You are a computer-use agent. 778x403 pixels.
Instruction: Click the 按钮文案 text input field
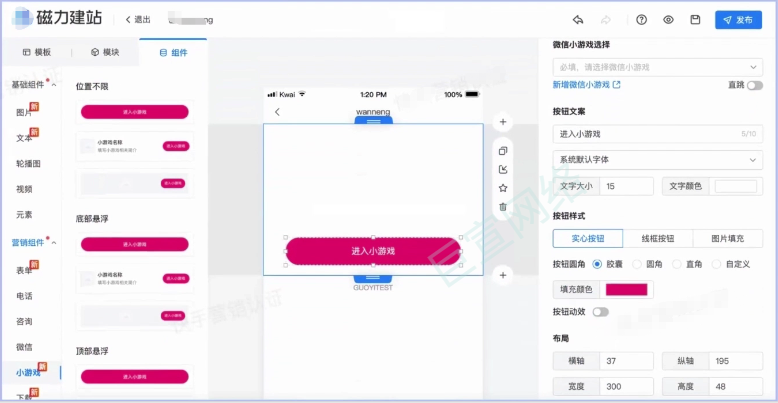pyautogui.click(x=657, y=134)
